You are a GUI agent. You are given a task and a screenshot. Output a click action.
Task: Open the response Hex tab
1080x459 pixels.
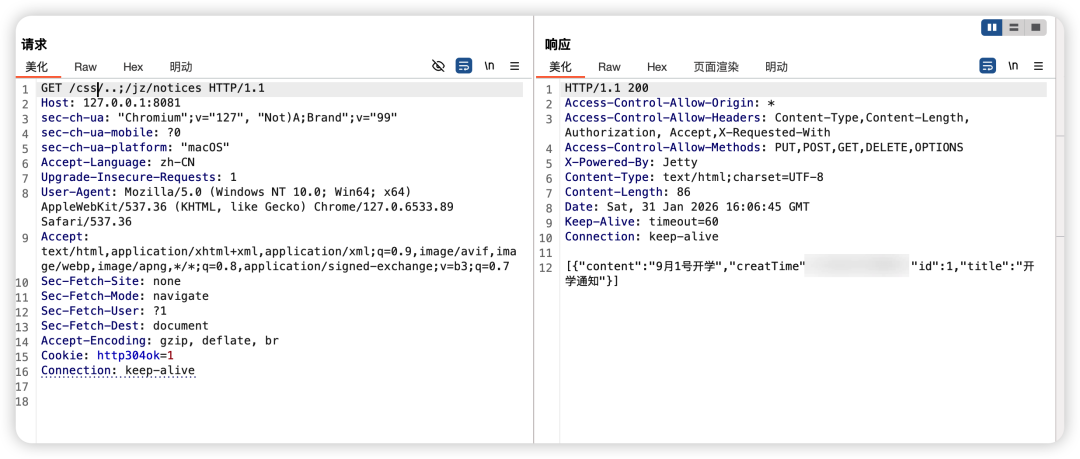pyautogui.click(x=657, y=67)
